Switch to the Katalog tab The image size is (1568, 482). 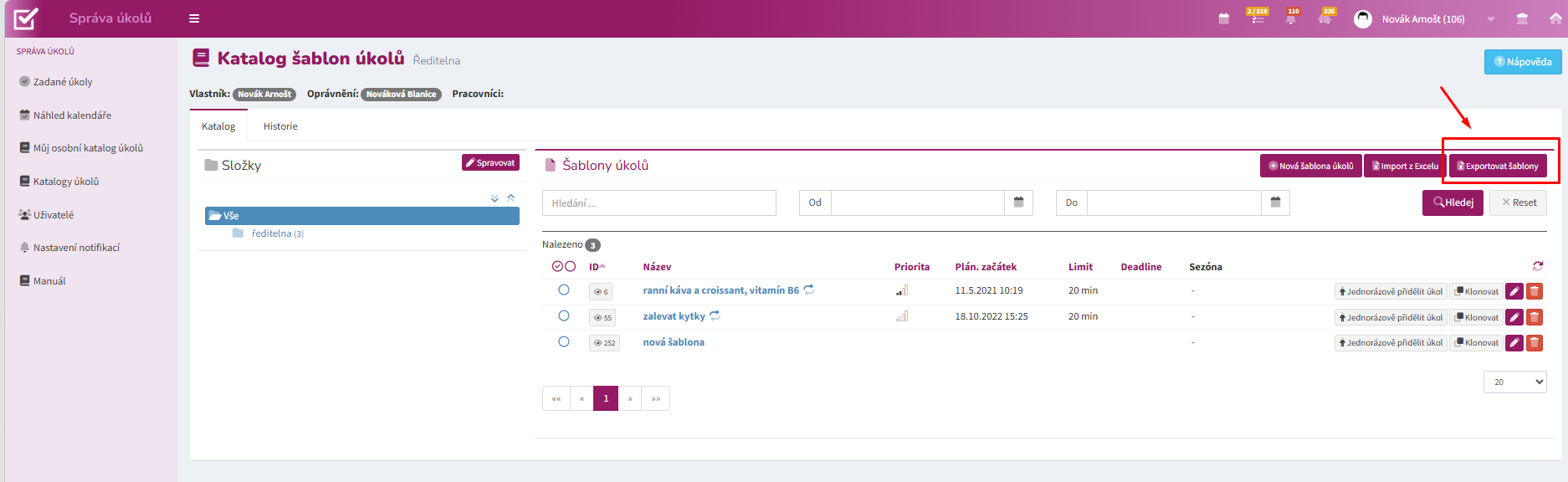[218, 126]
